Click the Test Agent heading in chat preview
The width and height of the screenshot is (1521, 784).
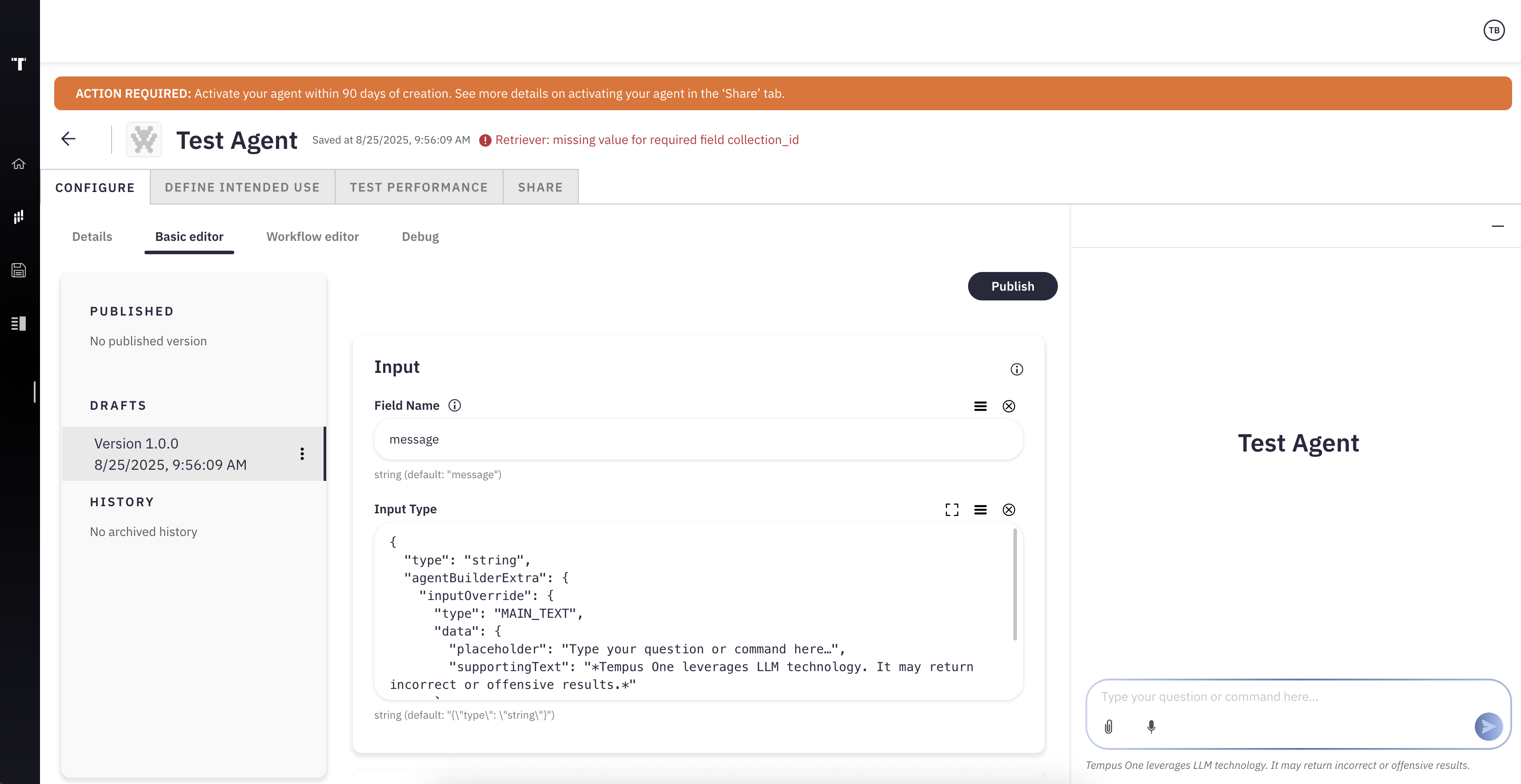[x=1298, y=444]
